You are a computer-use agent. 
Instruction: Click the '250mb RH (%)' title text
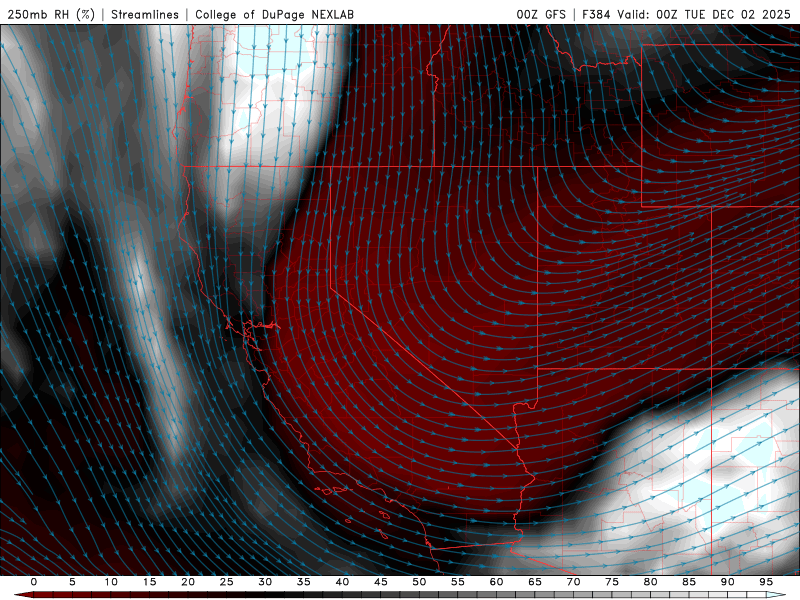tap(51, 14)
